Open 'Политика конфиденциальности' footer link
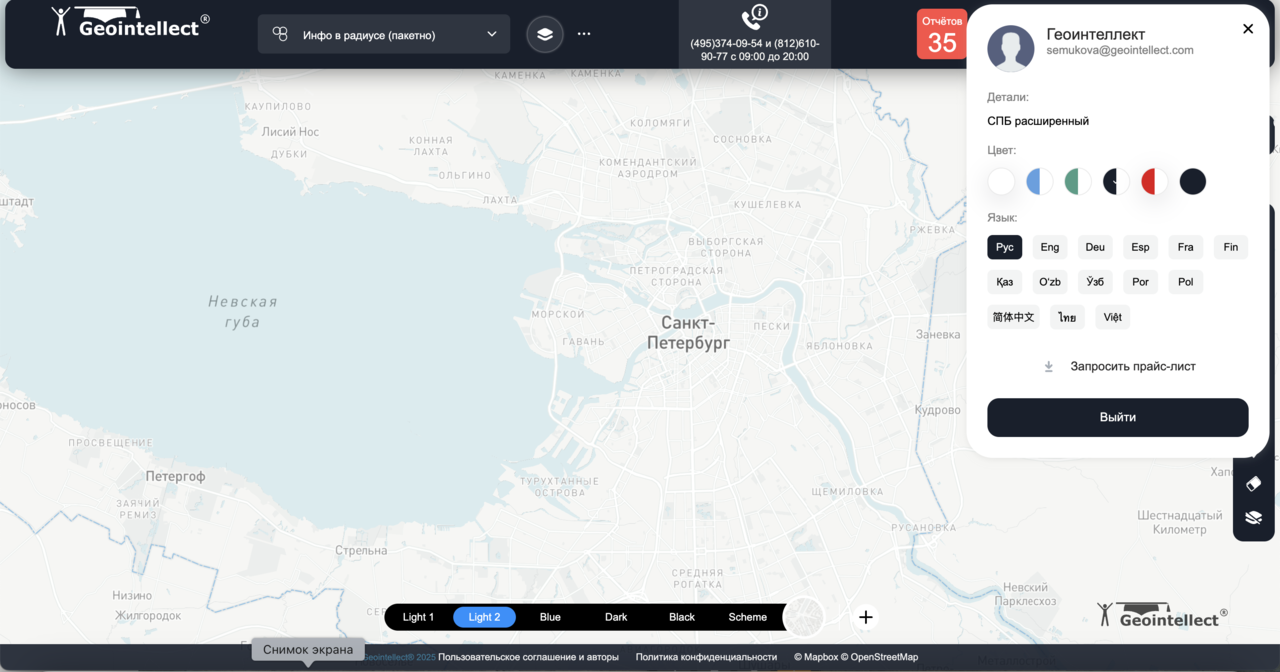Screen dimensions: 1280x672 (706, 657)
